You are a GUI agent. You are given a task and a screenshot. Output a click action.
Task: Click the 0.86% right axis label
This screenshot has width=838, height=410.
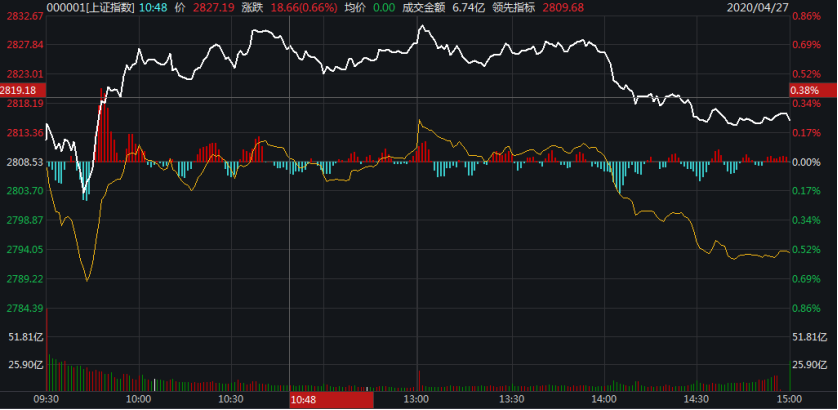[x=806, y=308]
